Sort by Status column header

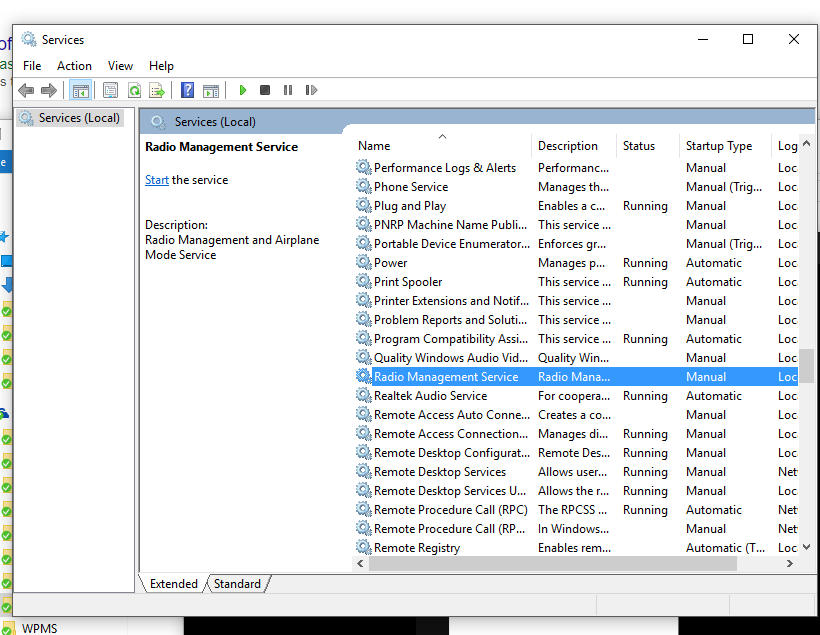click(648, 146)
